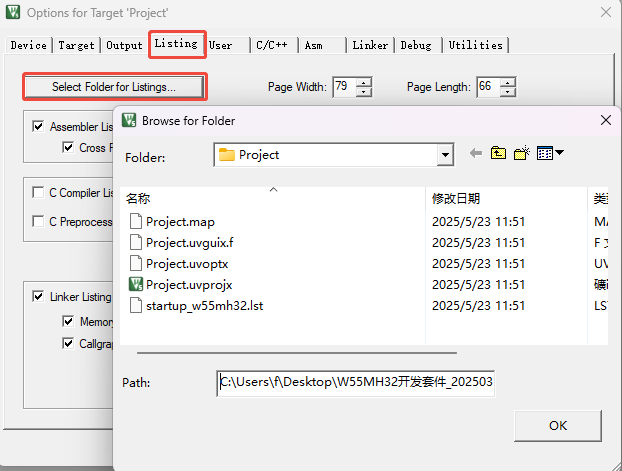This screenshot has height=471, width=622.
Task: Expand the Folder dropdown showing Project
Action: (x=445, y=155)
